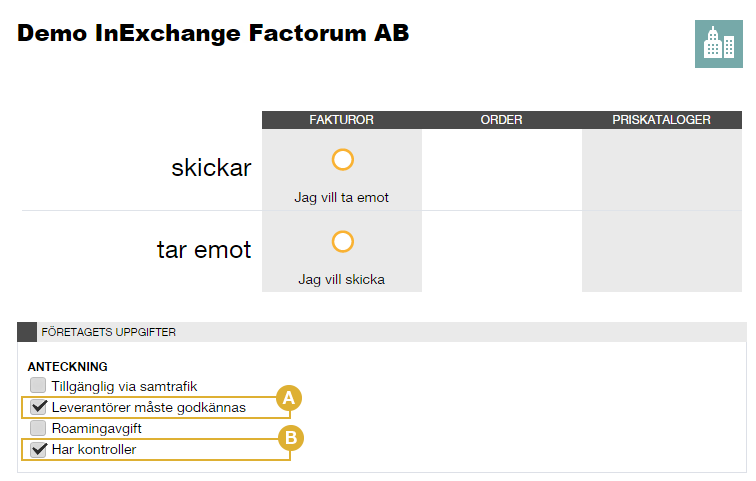Collapse the Företagets uppgifter section header

pos(382,332)
